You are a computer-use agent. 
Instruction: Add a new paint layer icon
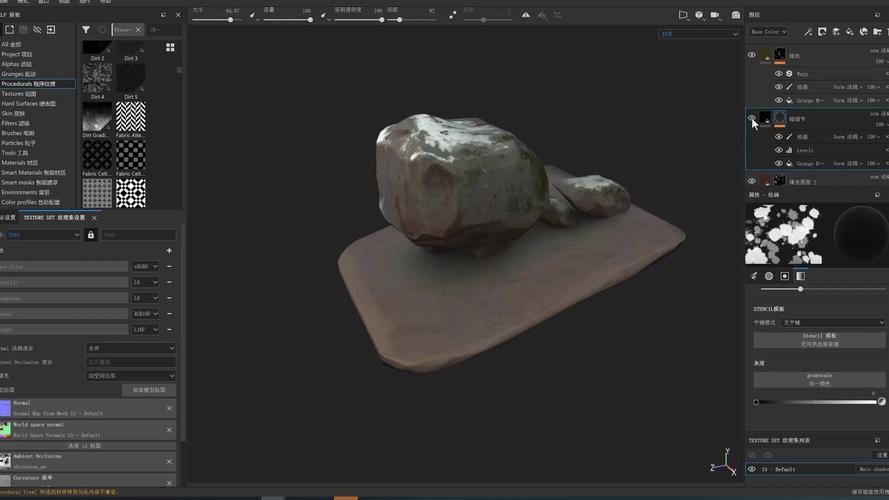pos(836,32)
